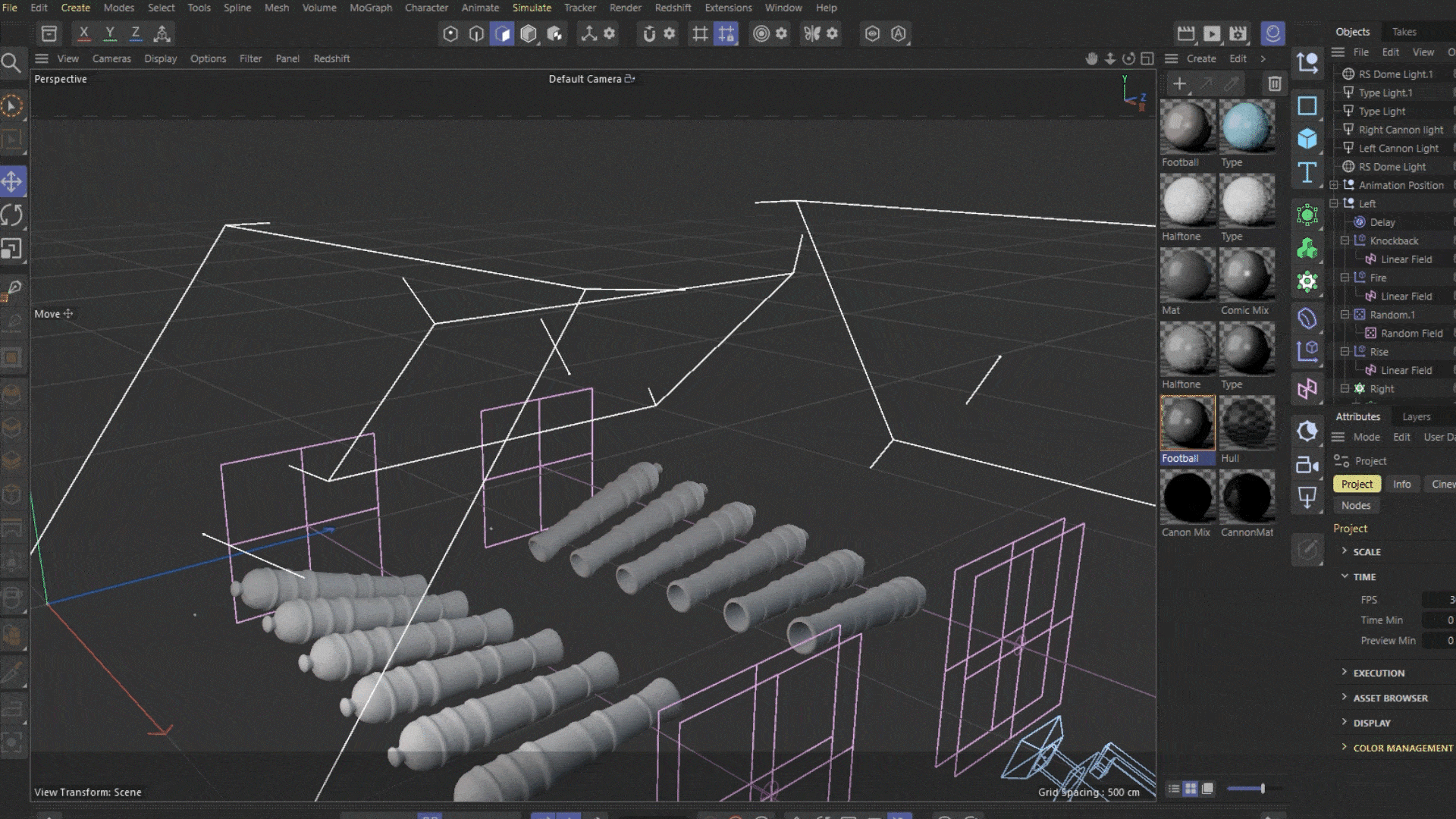Toggle the viewport layout icon
The image size is (1456, 819).
(1147, 58)
